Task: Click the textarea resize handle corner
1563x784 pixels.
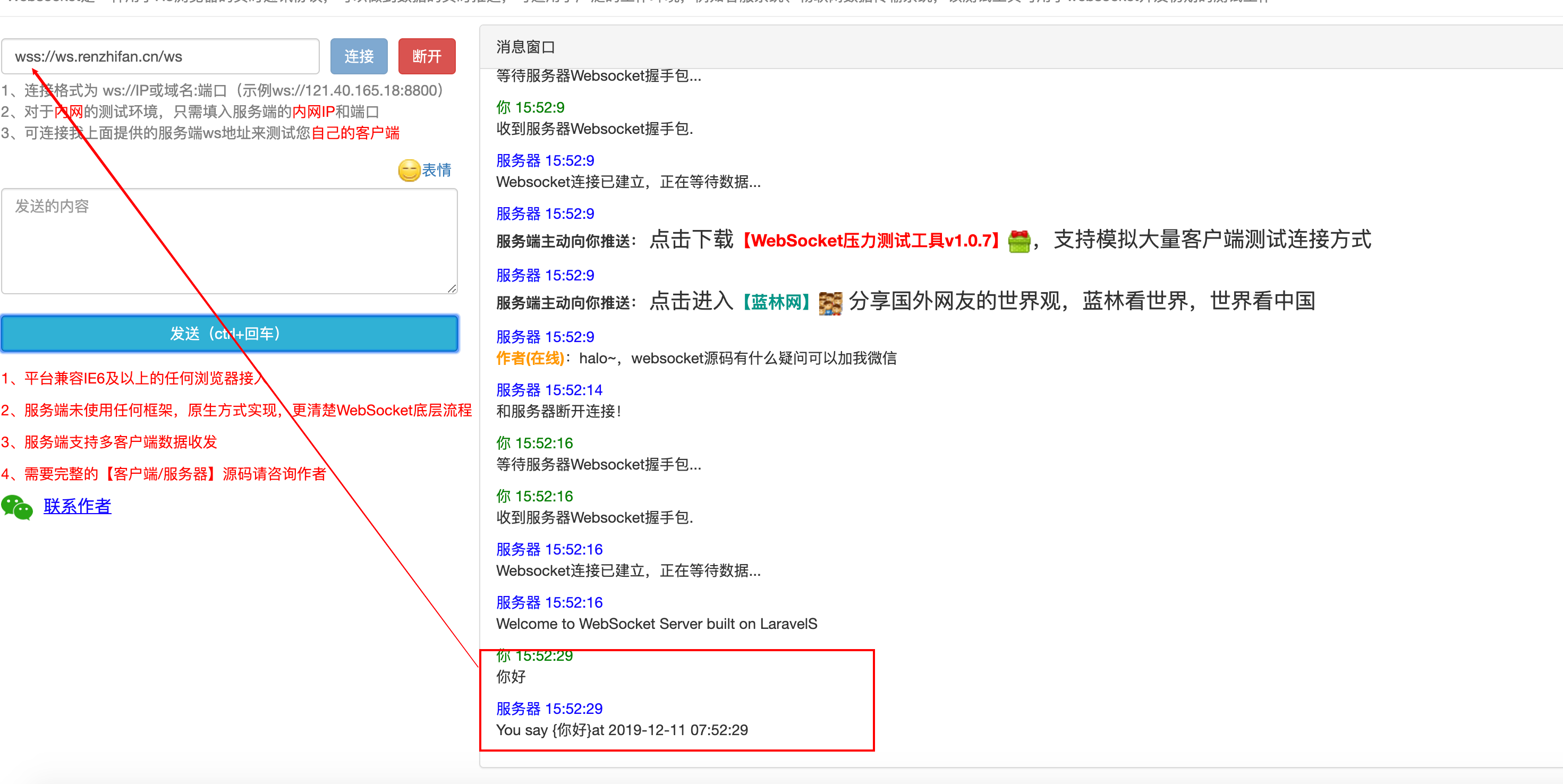Action: click(452, 289)
